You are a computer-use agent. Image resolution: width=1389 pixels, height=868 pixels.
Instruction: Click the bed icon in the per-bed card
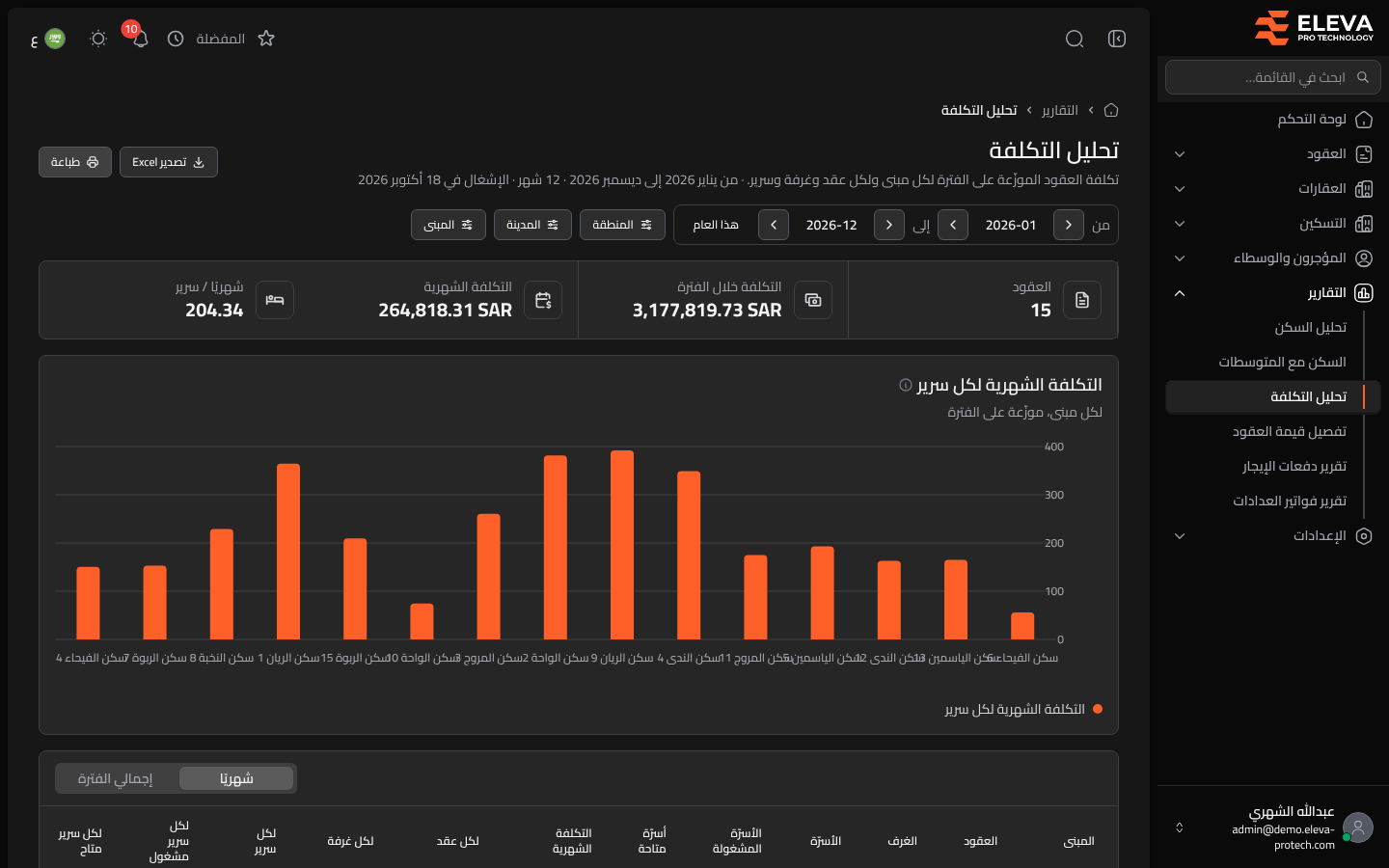[x=275, y=300]
